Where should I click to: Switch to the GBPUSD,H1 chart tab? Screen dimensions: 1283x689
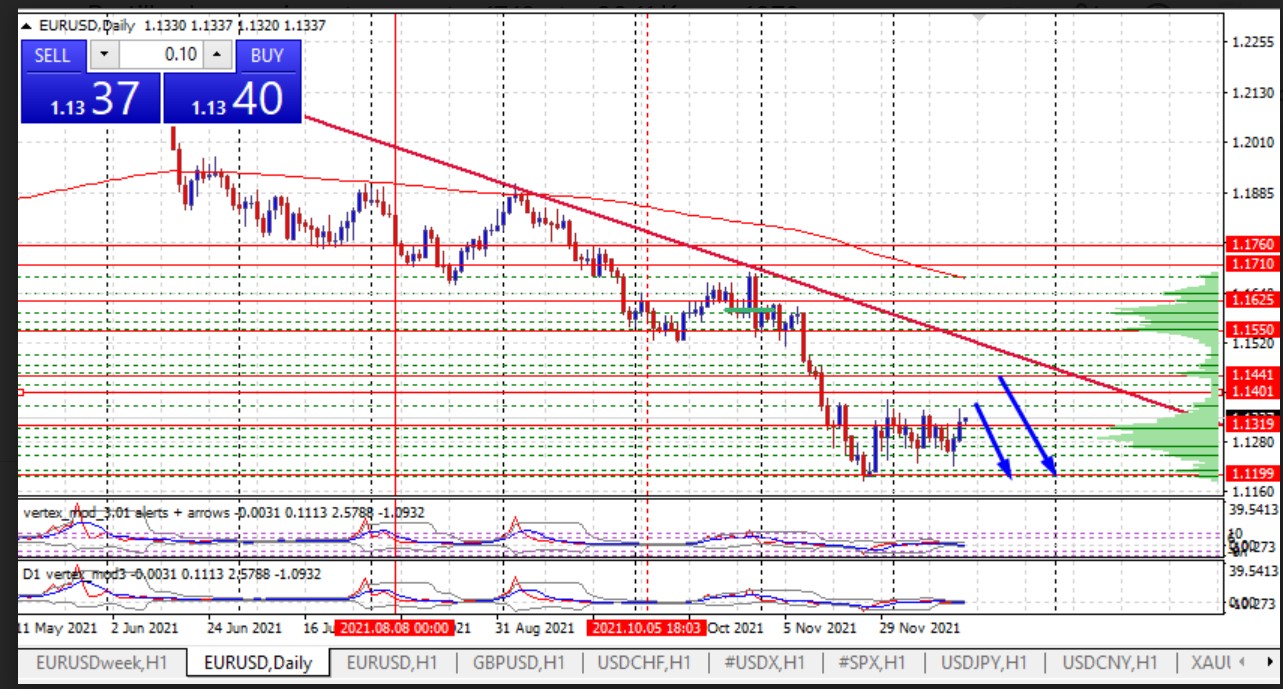click(x=517, y=662)
